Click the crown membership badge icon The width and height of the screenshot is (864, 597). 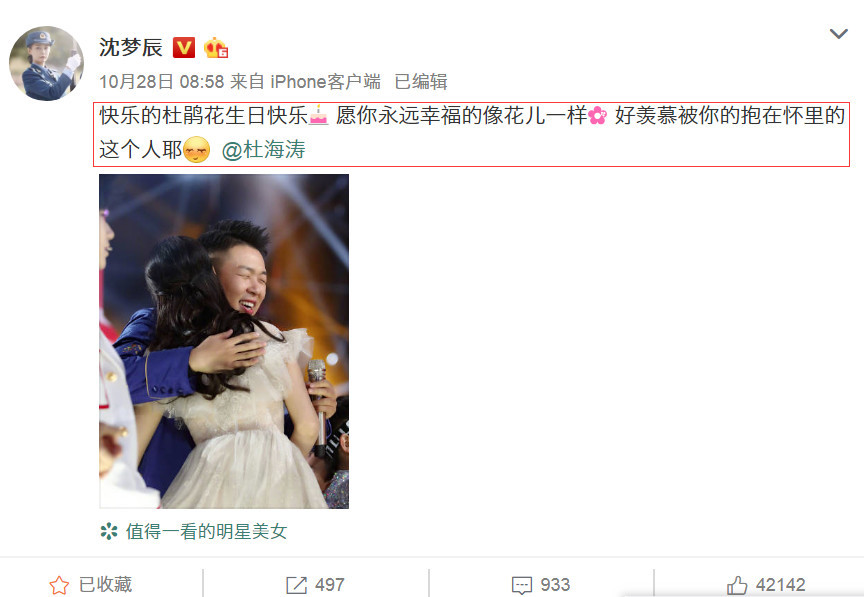click(x=216, y=48)
